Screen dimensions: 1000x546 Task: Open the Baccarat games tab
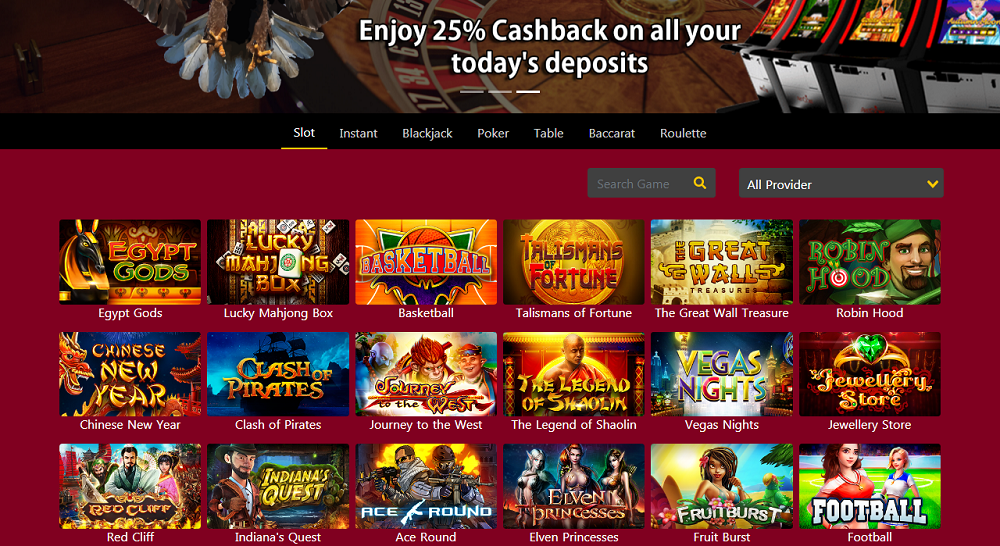pos(612,133)
